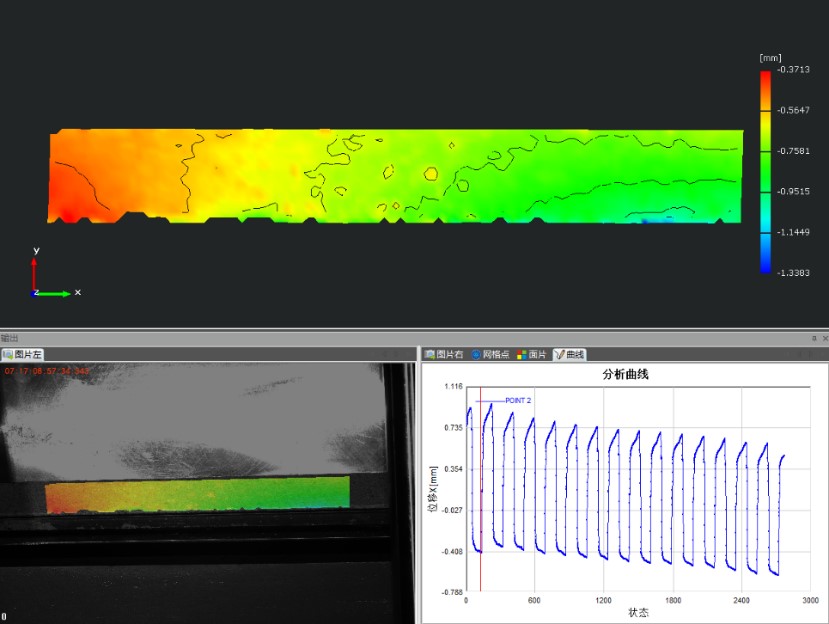This screenshot has width=829, height=624.
Task: Pin the 输出 panel
Action: coord(814,338)
